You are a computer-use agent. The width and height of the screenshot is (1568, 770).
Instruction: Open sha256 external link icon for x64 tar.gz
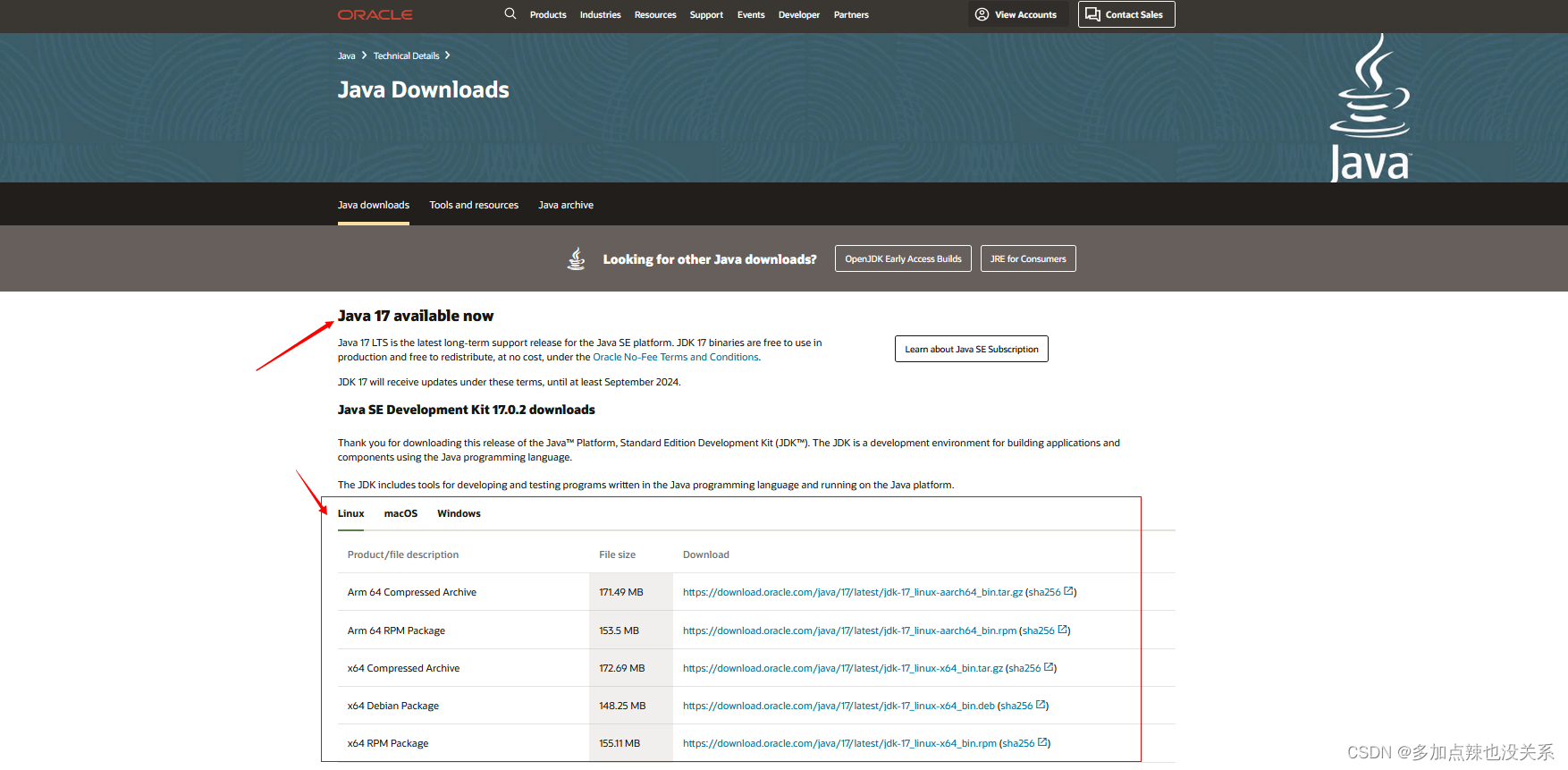(1049, 667)
